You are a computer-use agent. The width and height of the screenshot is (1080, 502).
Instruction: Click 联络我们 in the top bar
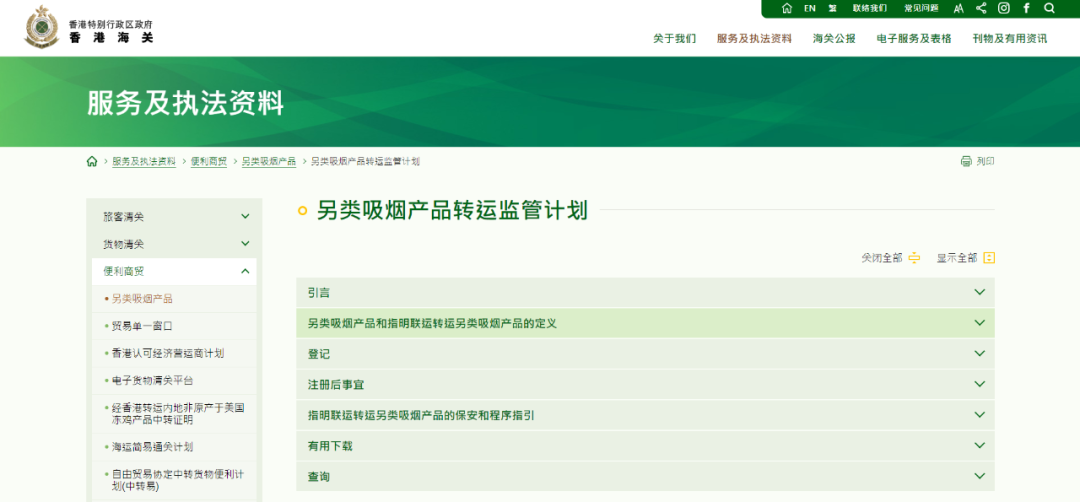pyautogui.click(x=869, y=8)
